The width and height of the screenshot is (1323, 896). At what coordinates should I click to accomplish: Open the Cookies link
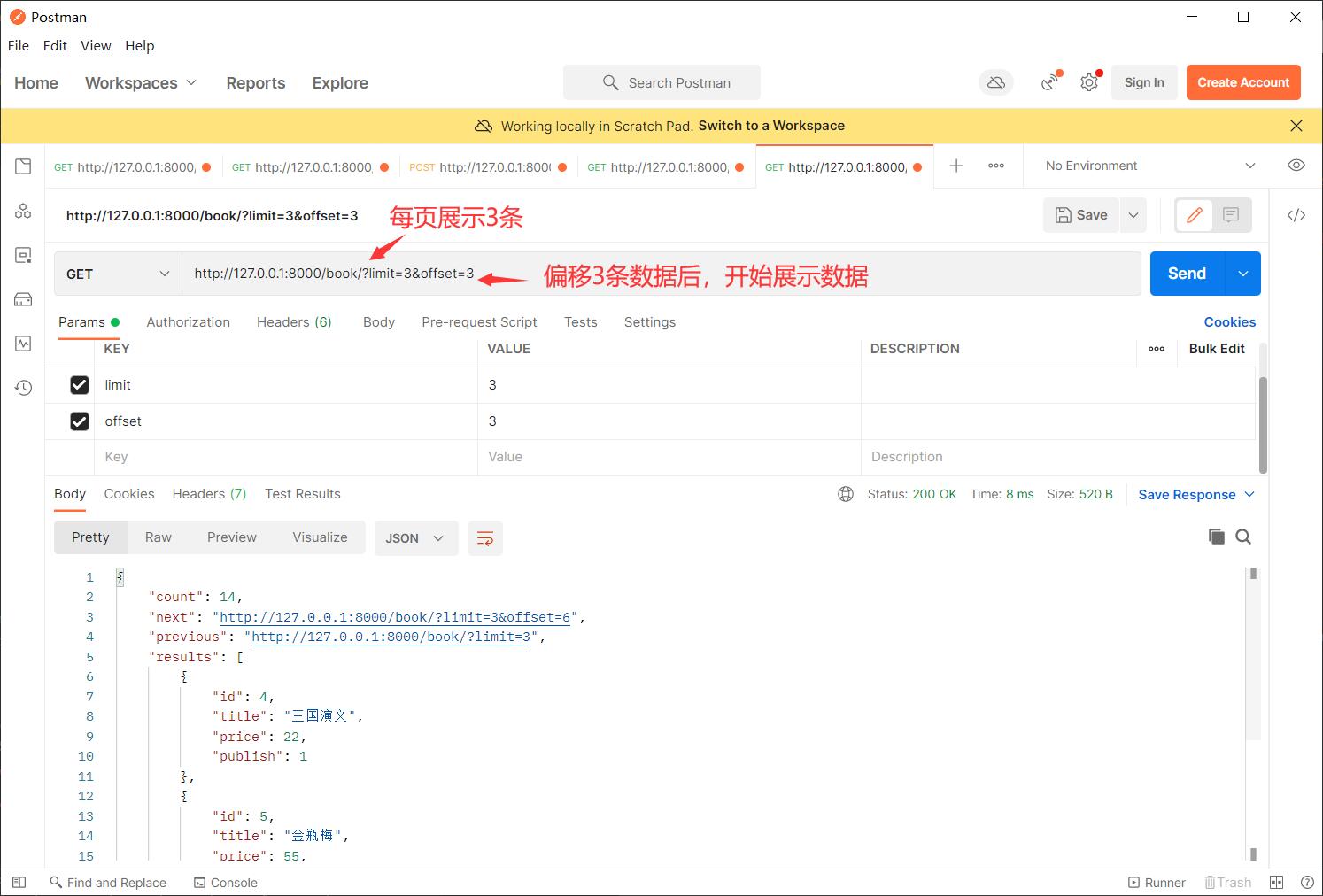(x=1229, y=322)
